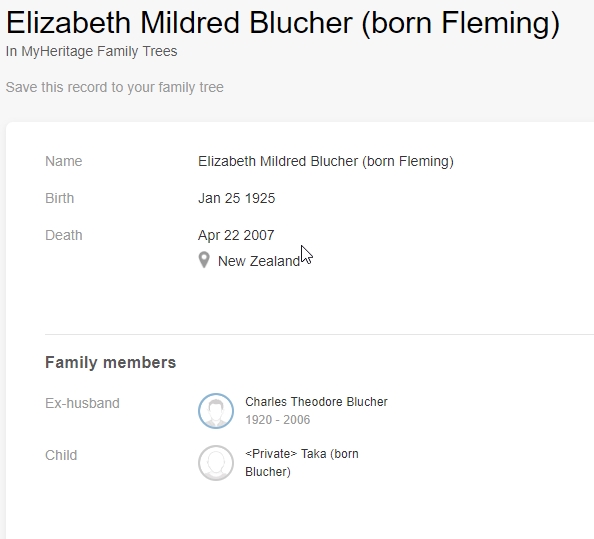Click the Family members heading
This screenshot has height=539, width=594.
click(110, 362)
